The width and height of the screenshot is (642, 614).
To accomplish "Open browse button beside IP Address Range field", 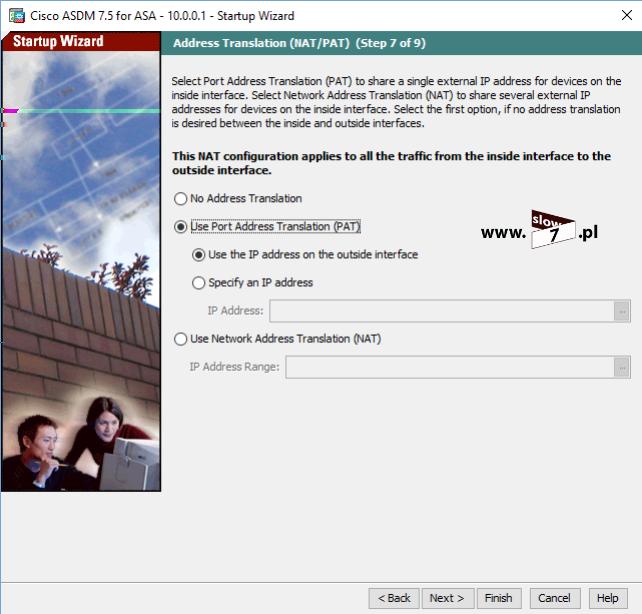I will tap(622, 367).
